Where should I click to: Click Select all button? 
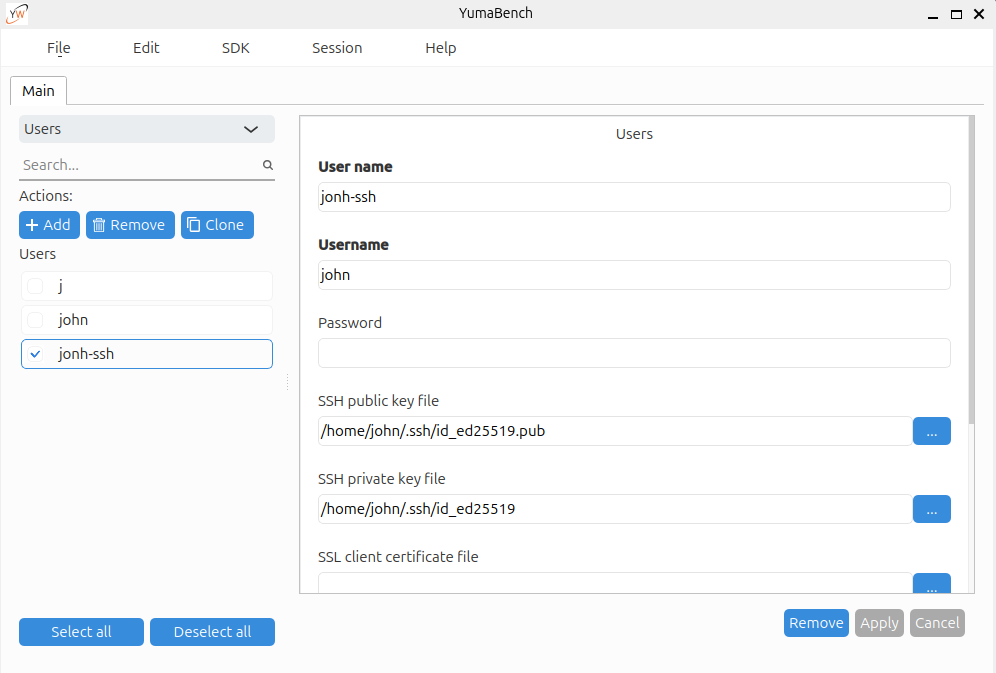(x=81, y=632)
